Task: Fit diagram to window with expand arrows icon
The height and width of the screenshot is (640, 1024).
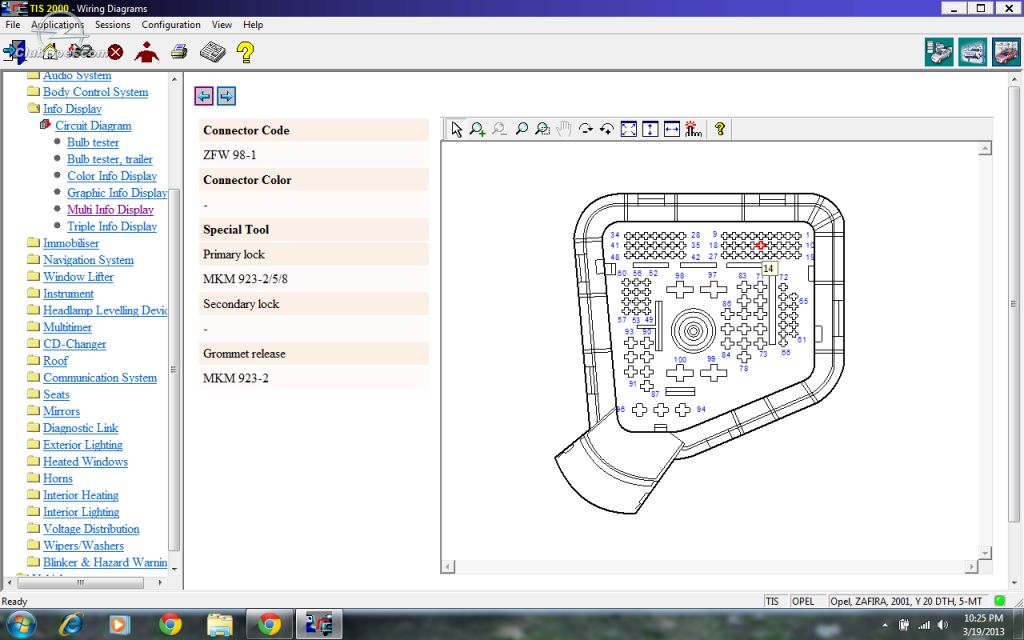Action: pos(628,129)
